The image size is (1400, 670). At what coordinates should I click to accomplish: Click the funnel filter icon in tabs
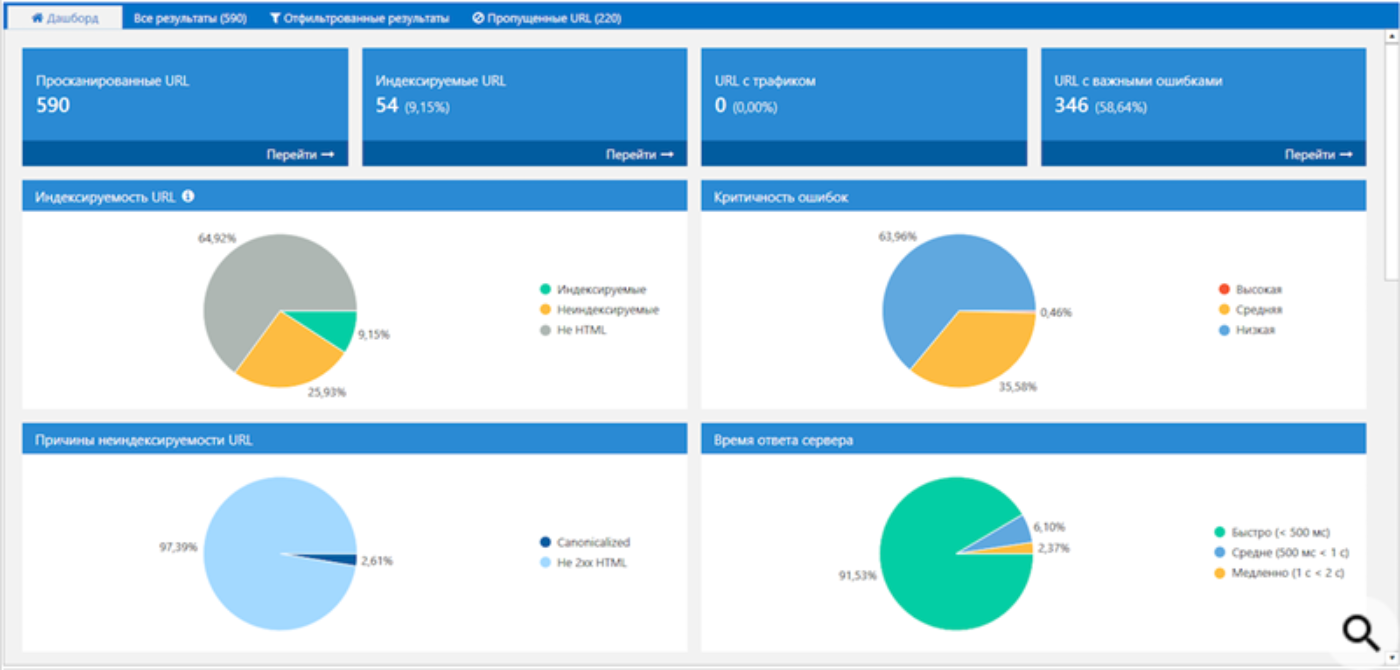pos(274,18)
